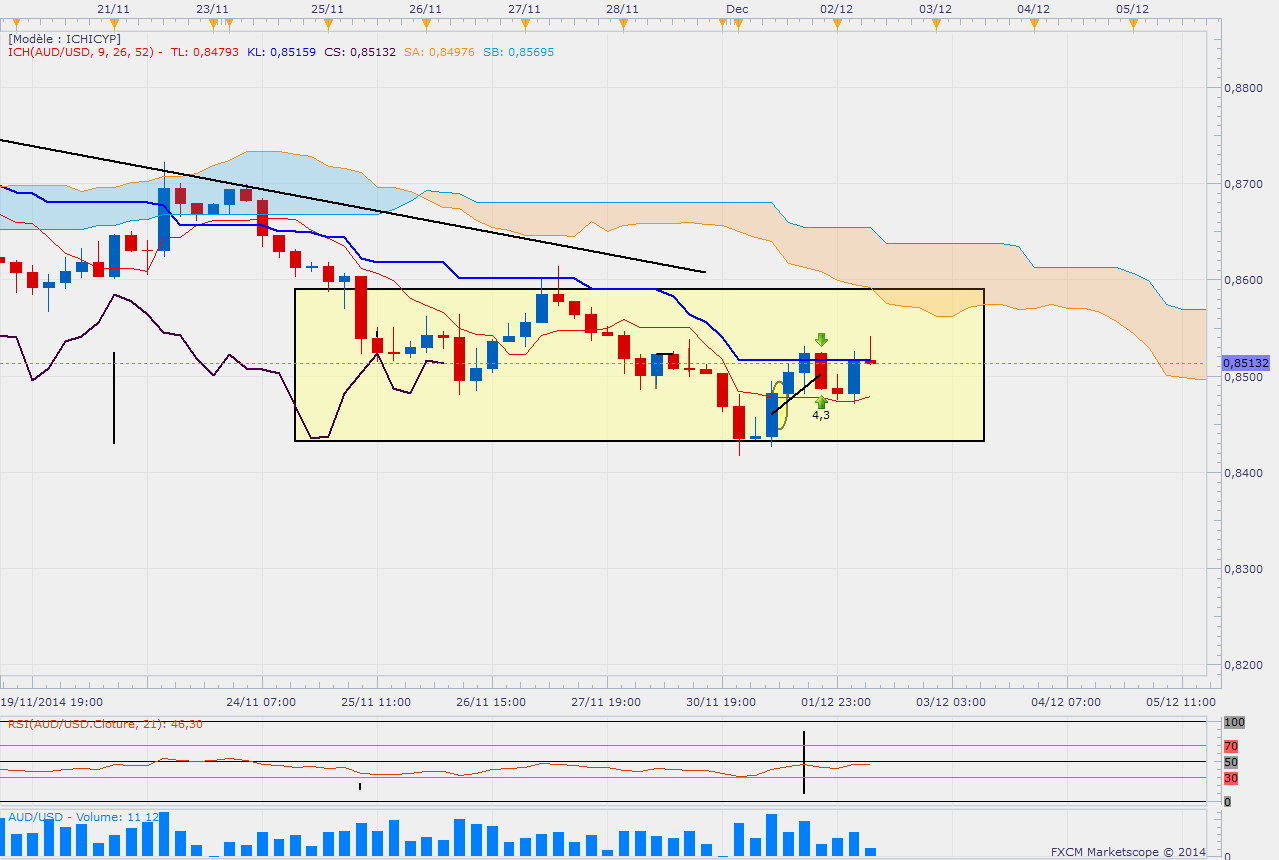
Task: Click the RSI 70 overbought level label
Action: click(x=1231, y=746)
